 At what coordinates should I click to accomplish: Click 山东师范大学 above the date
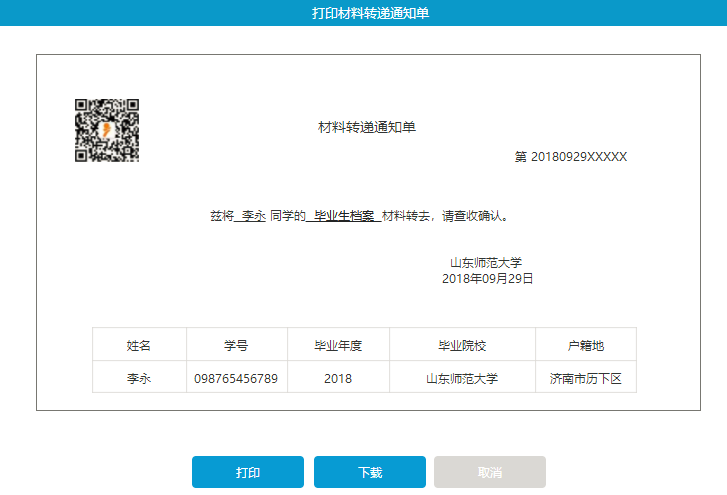486,263
